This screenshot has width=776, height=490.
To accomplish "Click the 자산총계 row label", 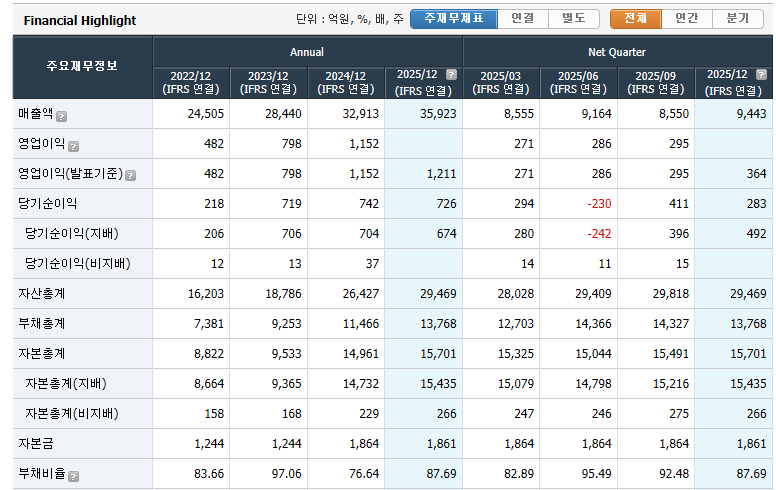I will pyautogui.click(x=42, y=294).
